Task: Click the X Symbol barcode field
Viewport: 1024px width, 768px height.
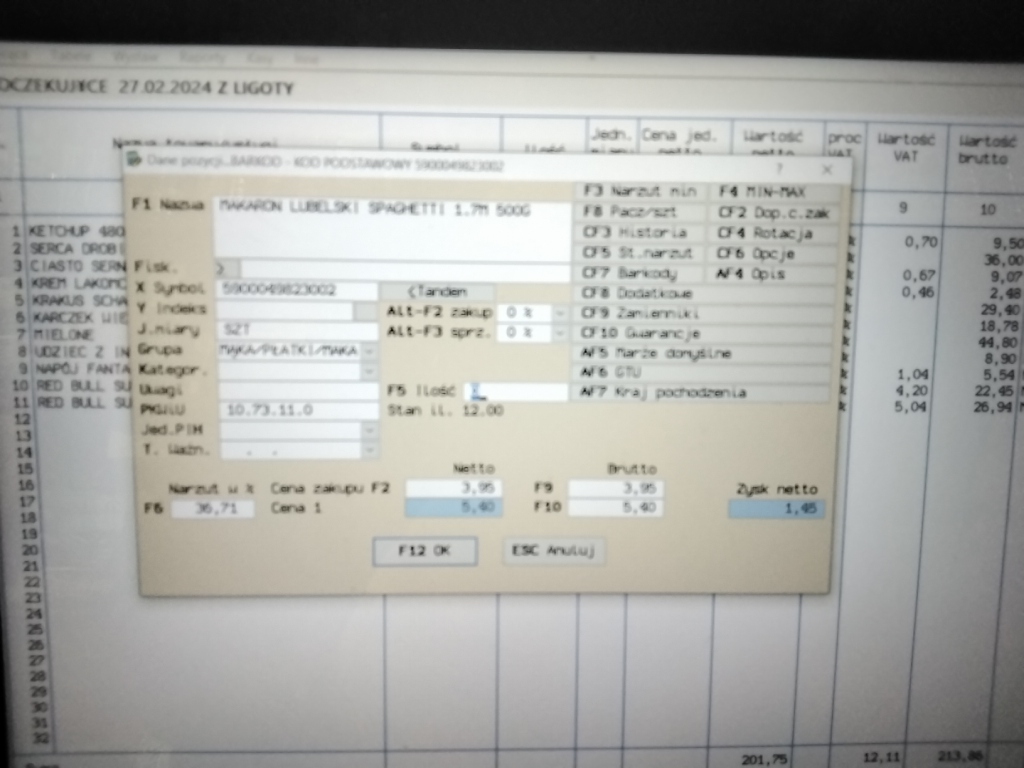Action: pyautogui.click(x=297, y=290)
